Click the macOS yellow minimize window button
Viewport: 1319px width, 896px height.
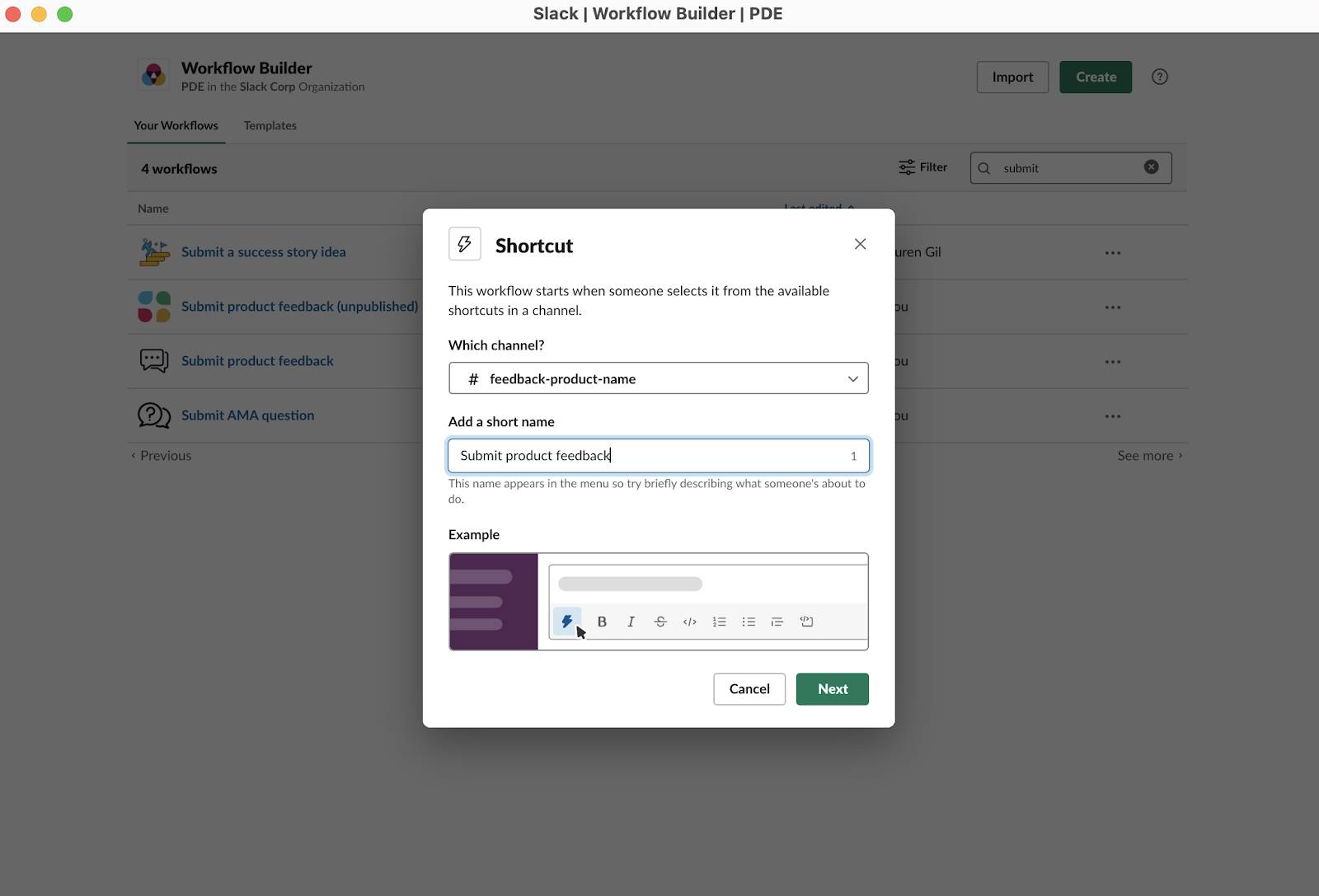(x=39, y=14)
